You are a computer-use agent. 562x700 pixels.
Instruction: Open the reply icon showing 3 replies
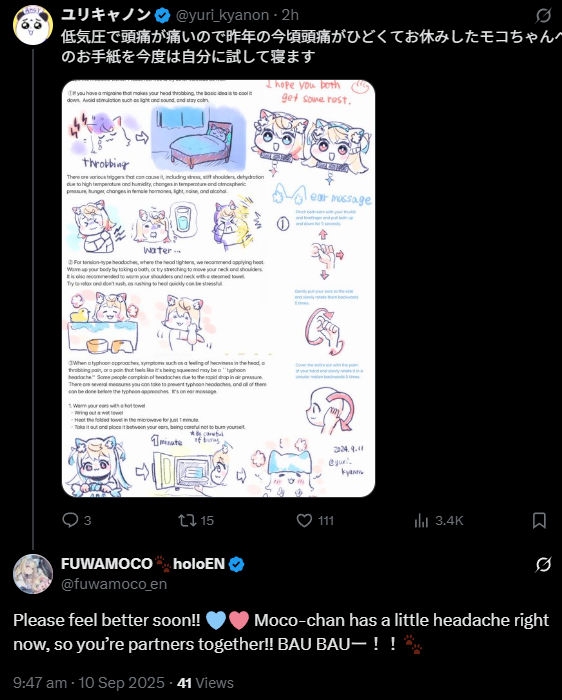[x=70, y=521]
